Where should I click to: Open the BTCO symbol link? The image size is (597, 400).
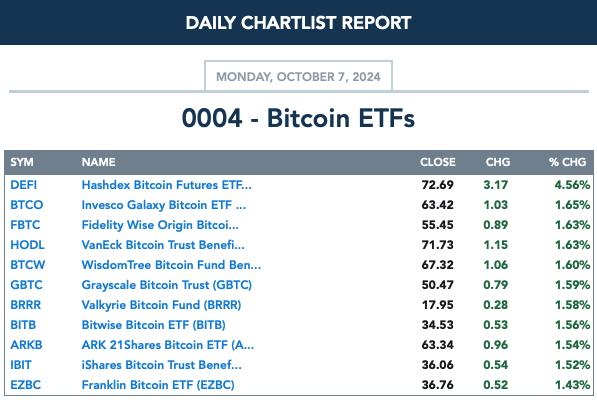(27, 205)
